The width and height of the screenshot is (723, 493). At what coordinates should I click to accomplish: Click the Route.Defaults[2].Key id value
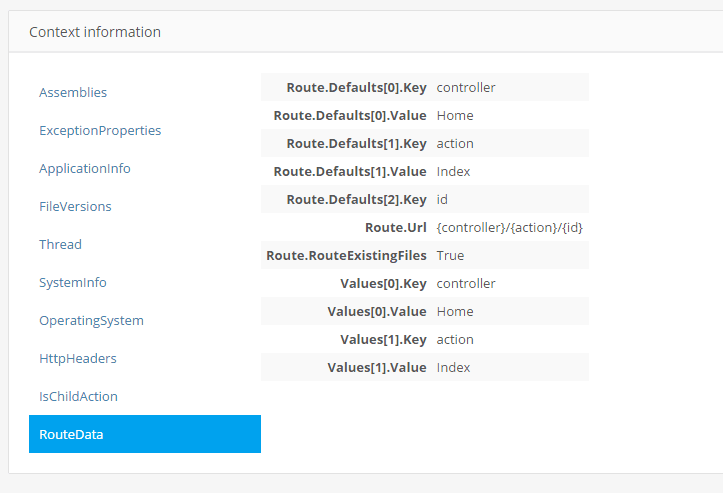coord(443,199)
